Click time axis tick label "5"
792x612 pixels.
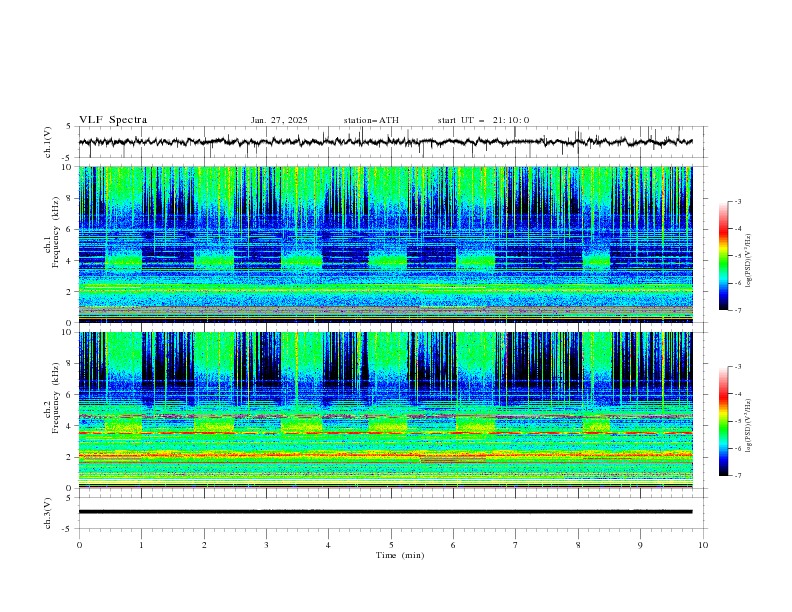391,545
